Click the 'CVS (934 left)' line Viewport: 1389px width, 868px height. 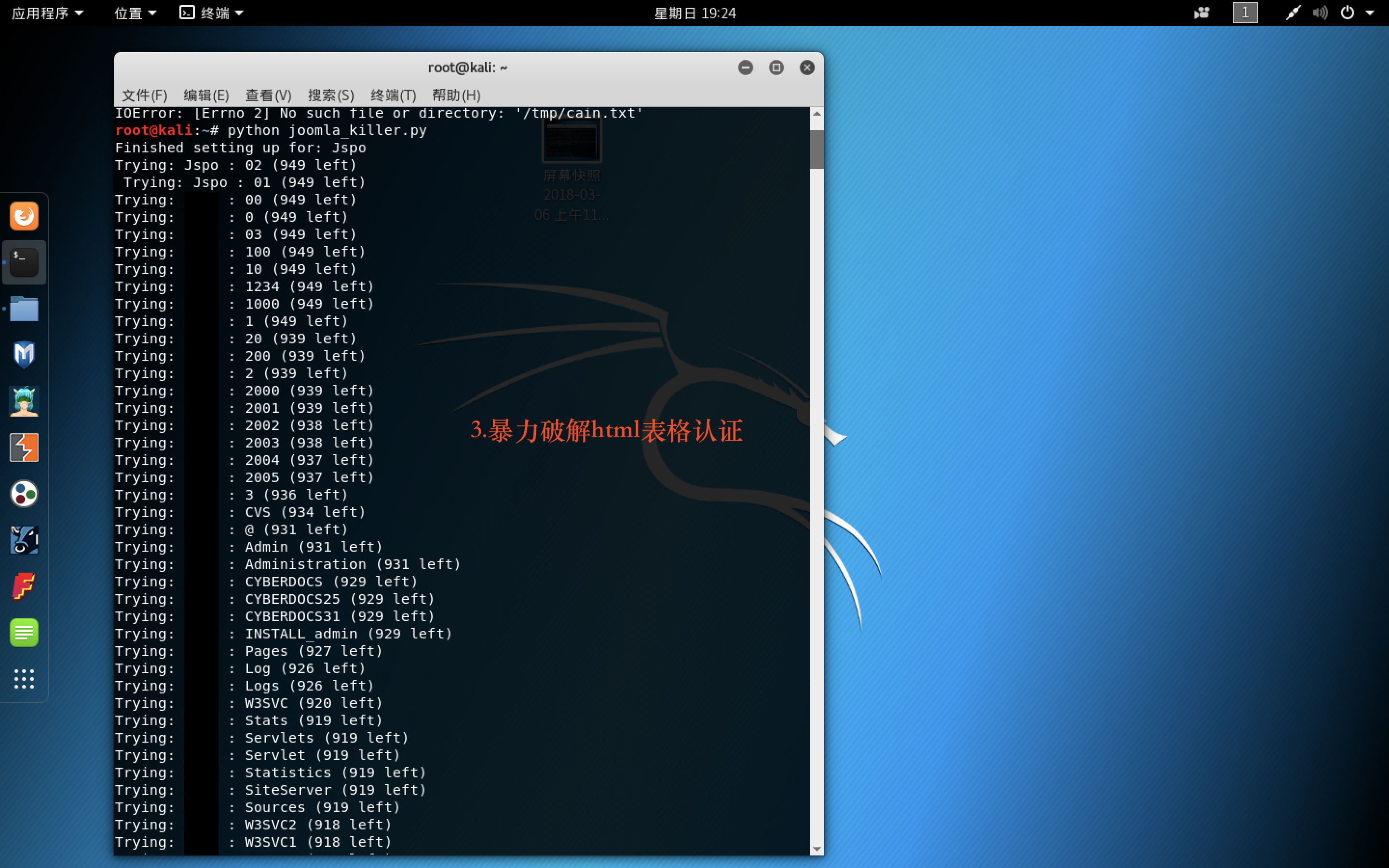click(x=240, y=512)
